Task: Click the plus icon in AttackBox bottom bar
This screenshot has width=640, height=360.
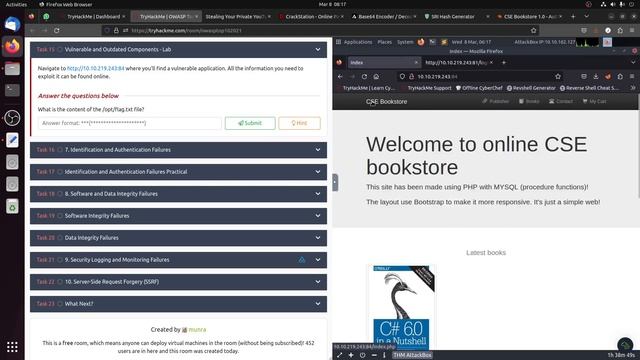Action: [351, 355]
